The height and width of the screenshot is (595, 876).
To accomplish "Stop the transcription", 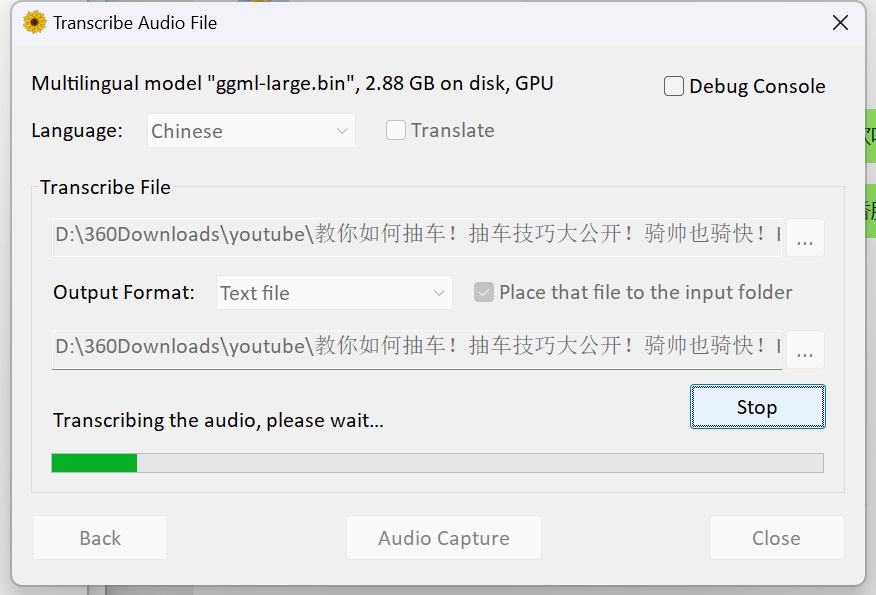I will click(758, 407).
